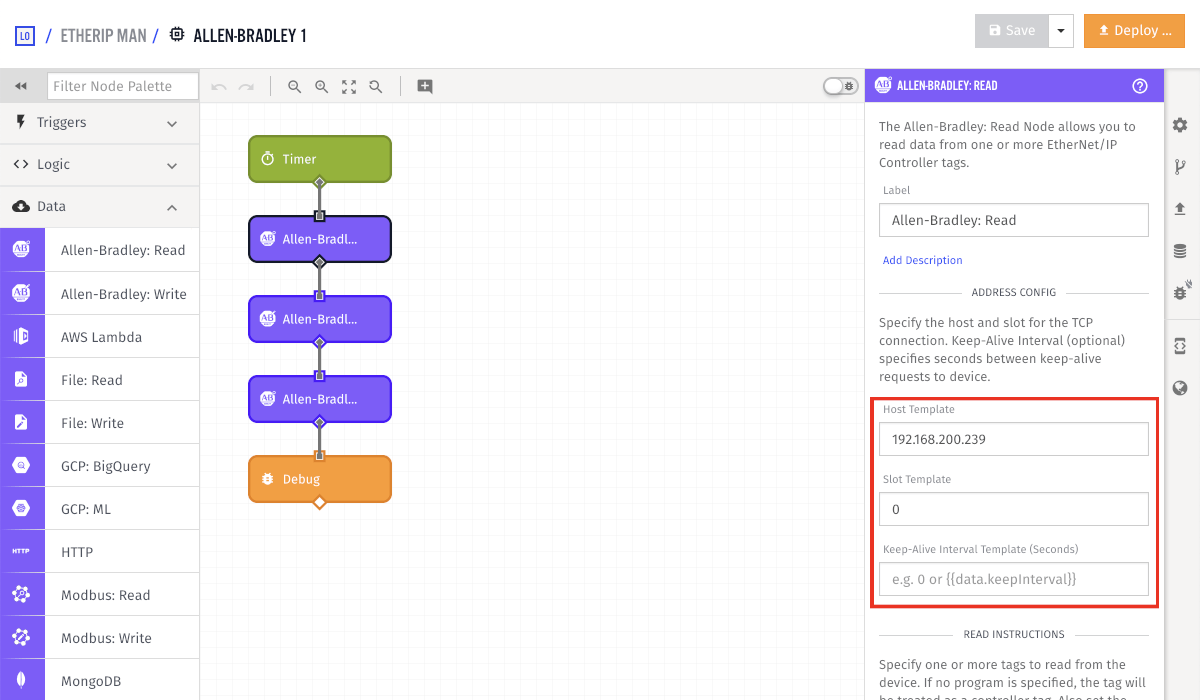Open the workflow settings gear tab

point(1180,125)
